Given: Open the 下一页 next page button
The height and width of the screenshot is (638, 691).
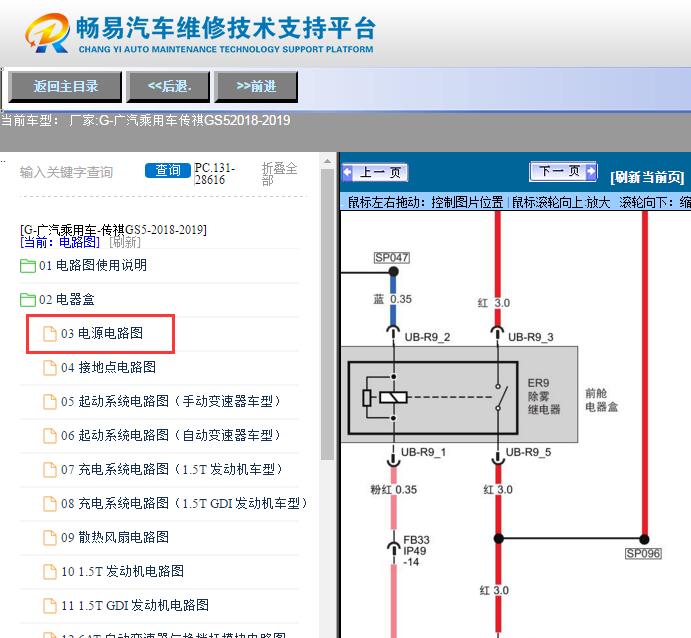Looking at the screenshot, I should pyautogui.click(x=563, y=171).
